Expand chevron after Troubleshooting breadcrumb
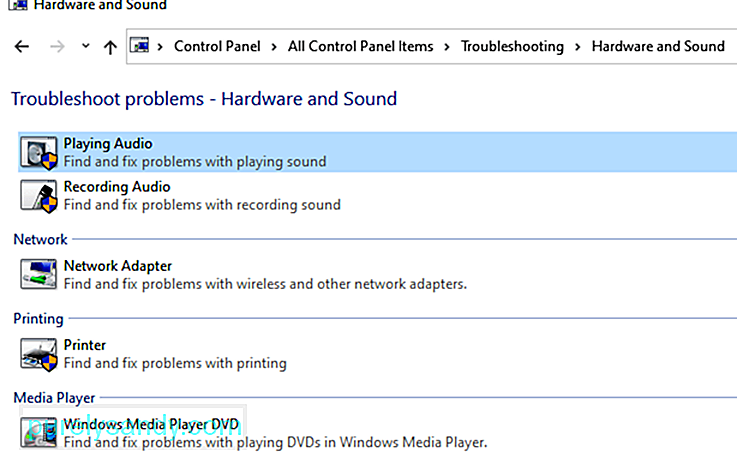The height and width of the screenshot is (460, 737). 578,47
